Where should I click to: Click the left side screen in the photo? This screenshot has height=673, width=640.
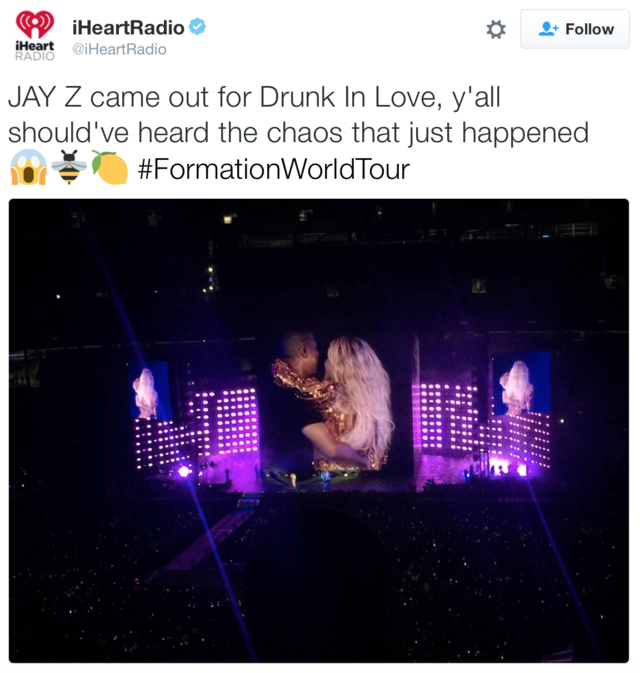[149, 390]
